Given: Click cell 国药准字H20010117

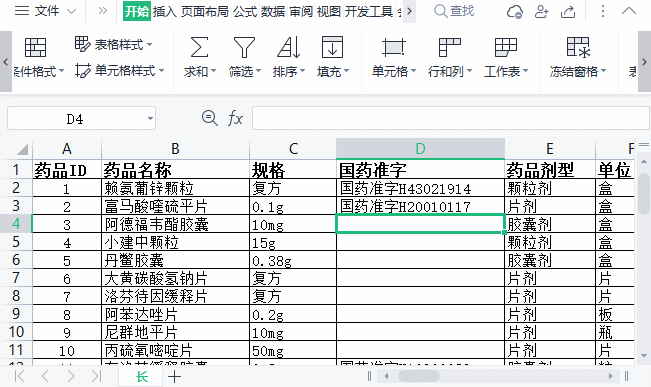Looking at the screenshot, I should [x=420, y=206].
